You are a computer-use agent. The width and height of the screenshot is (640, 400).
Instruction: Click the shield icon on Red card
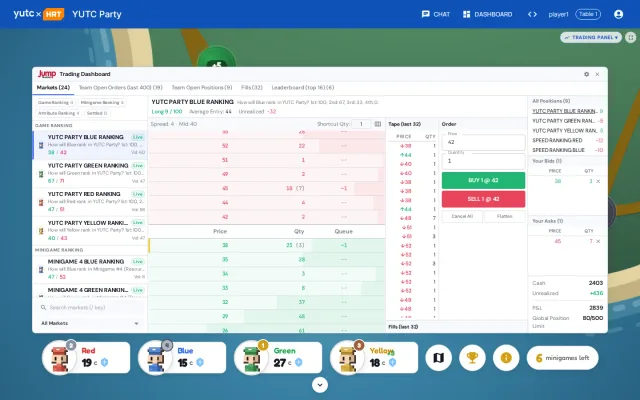coord(104,362)
